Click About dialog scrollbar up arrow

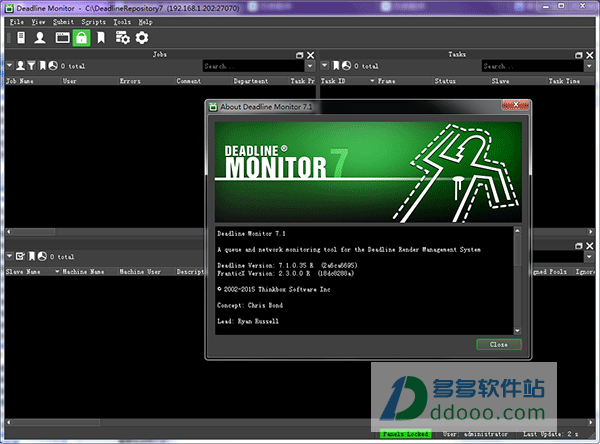(x=517, y=231)
